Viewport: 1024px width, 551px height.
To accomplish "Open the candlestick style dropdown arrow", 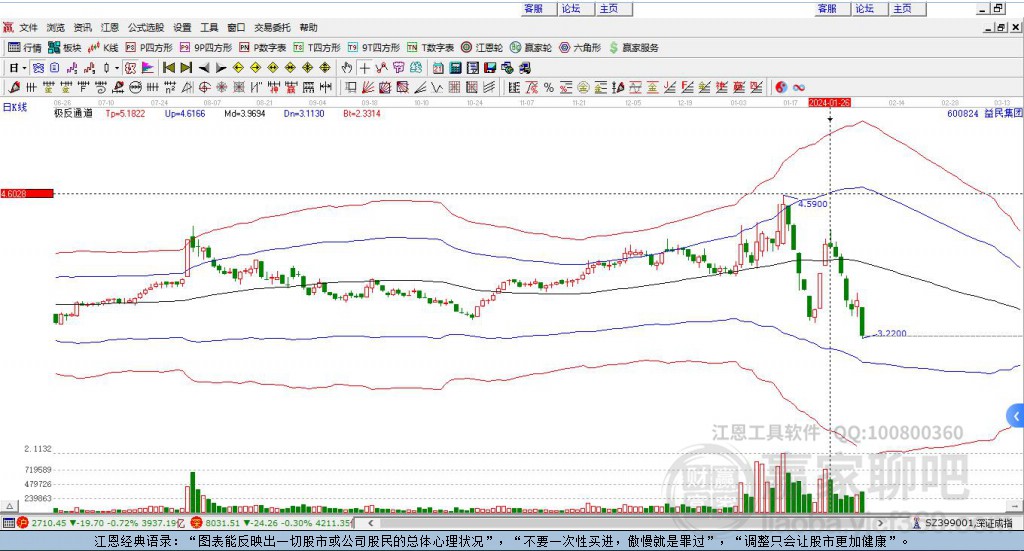I will [x=117, y=68].
